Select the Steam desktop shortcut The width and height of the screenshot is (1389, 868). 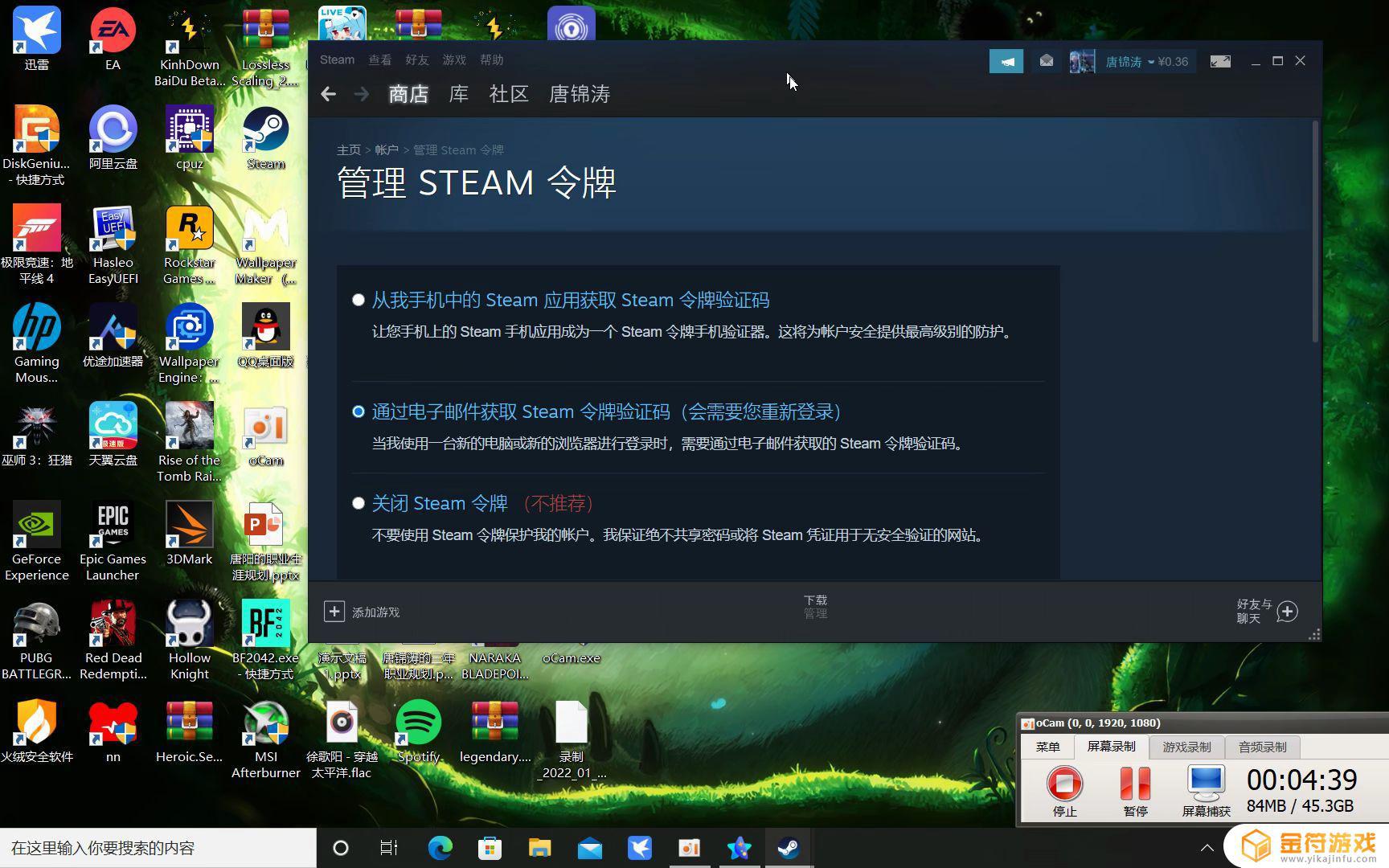pyautogui.click(x=266, y=137)
